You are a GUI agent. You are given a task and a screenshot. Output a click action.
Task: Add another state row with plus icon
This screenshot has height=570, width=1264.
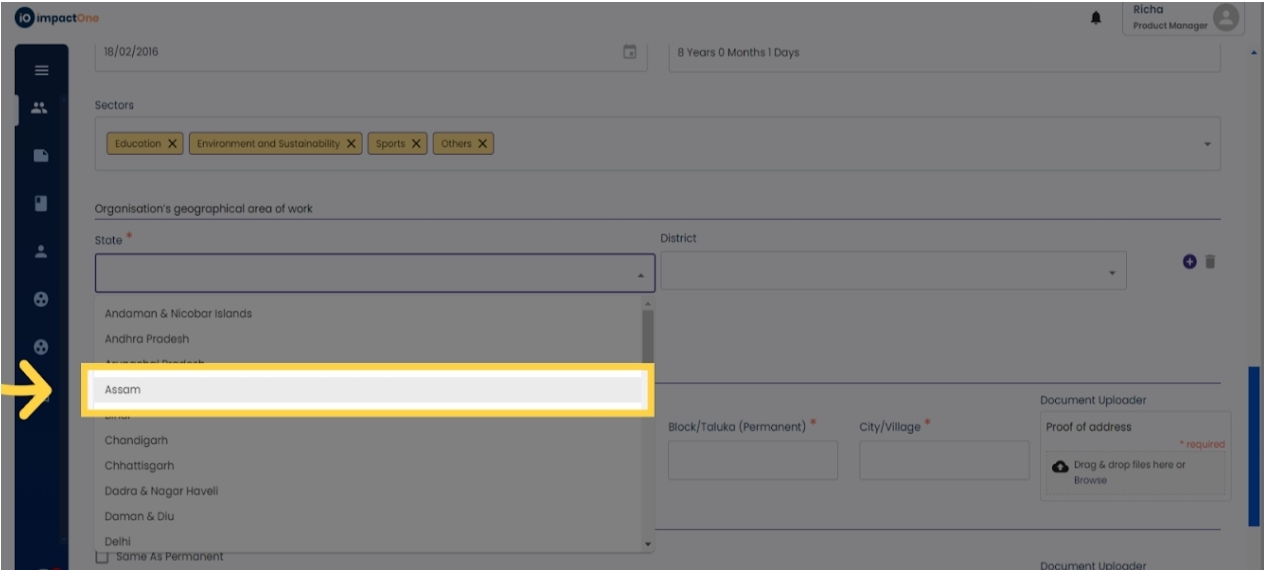tap(1189, 261)
